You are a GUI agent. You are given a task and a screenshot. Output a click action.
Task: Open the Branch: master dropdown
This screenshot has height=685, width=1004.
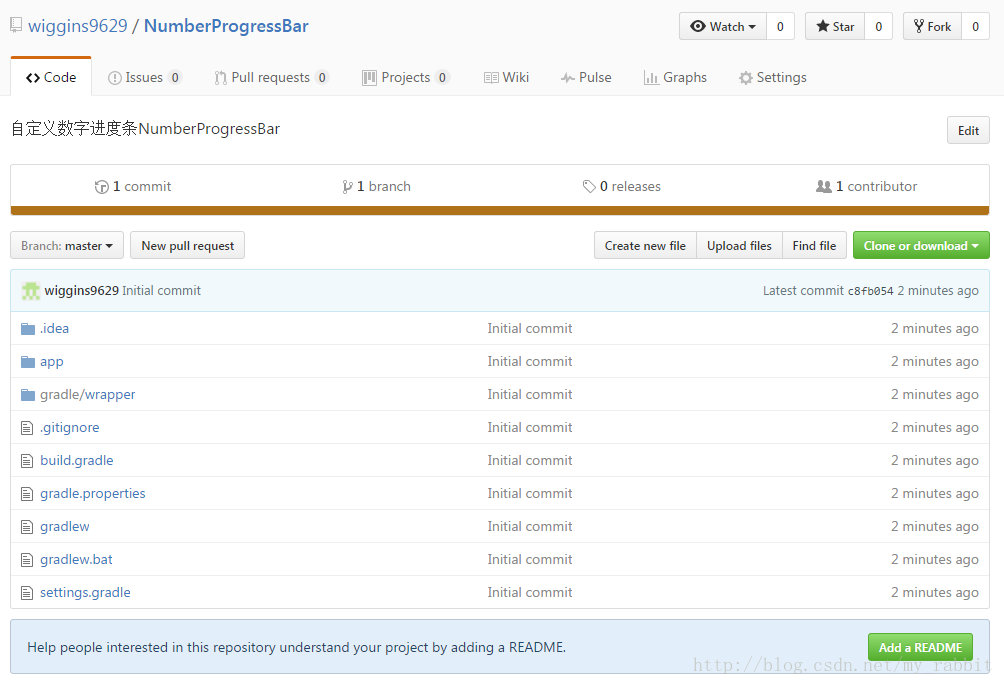[x=67, y=246]
